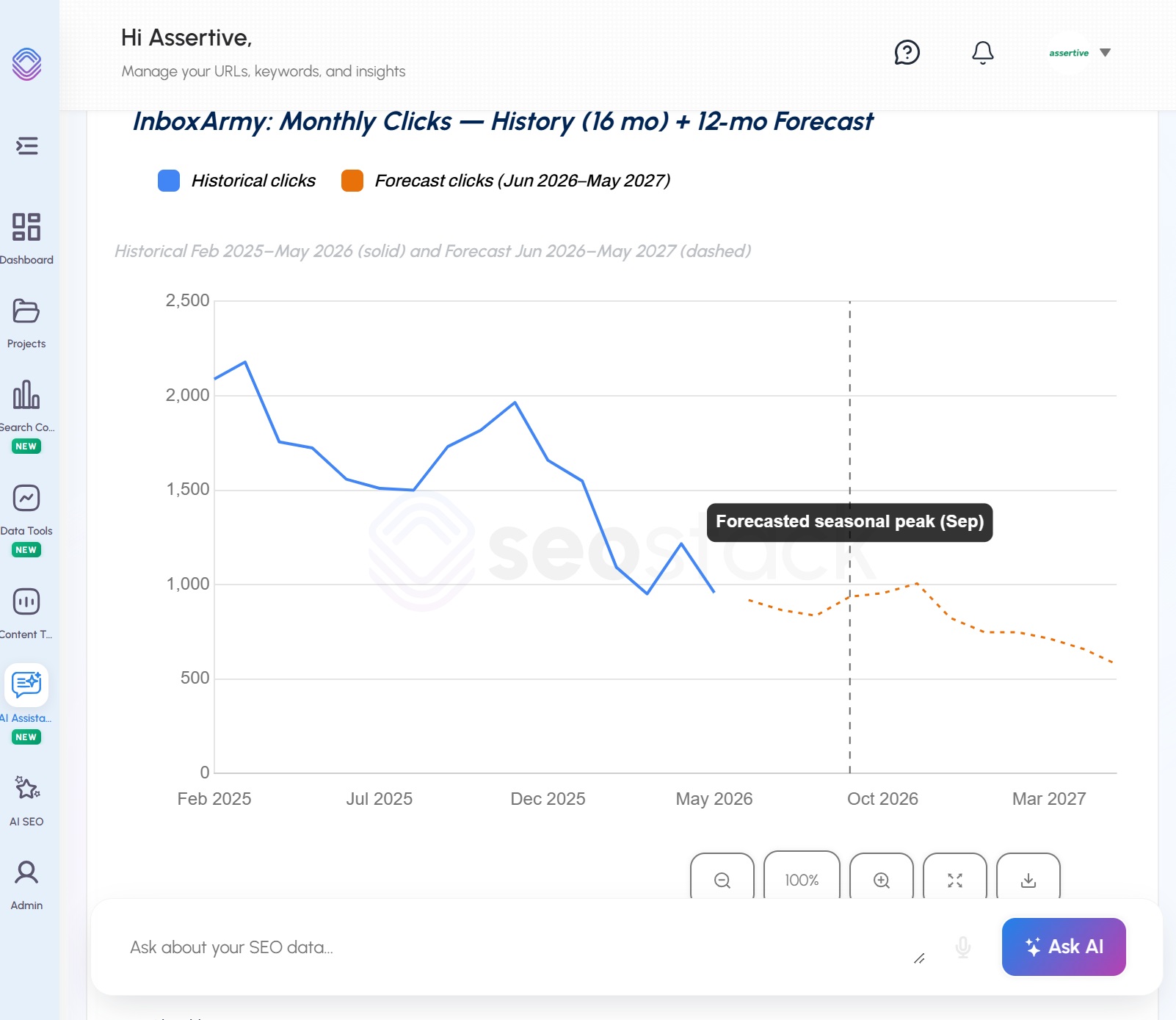Open the Data Tools icon

(x=26, y=498)
